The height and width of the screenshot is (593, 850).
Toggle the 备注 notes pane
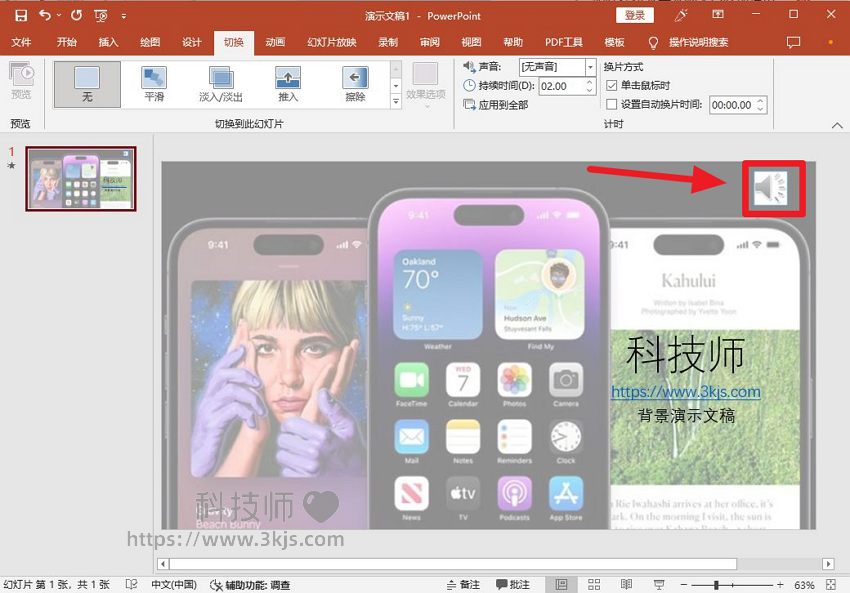coord(463,584)
